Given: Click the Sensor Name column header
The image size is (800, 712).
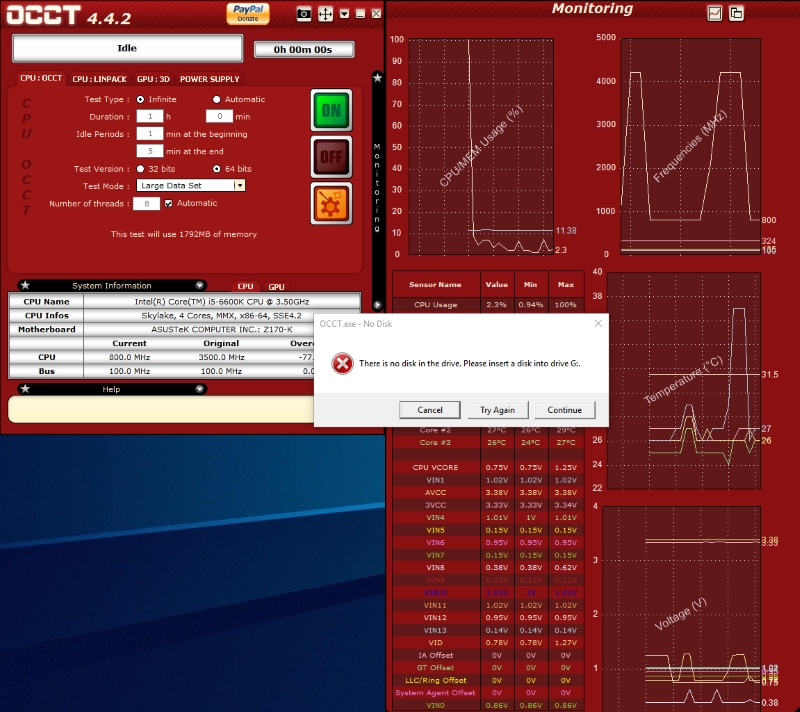Looking at the screenshot, I should (x=436, y=285).
